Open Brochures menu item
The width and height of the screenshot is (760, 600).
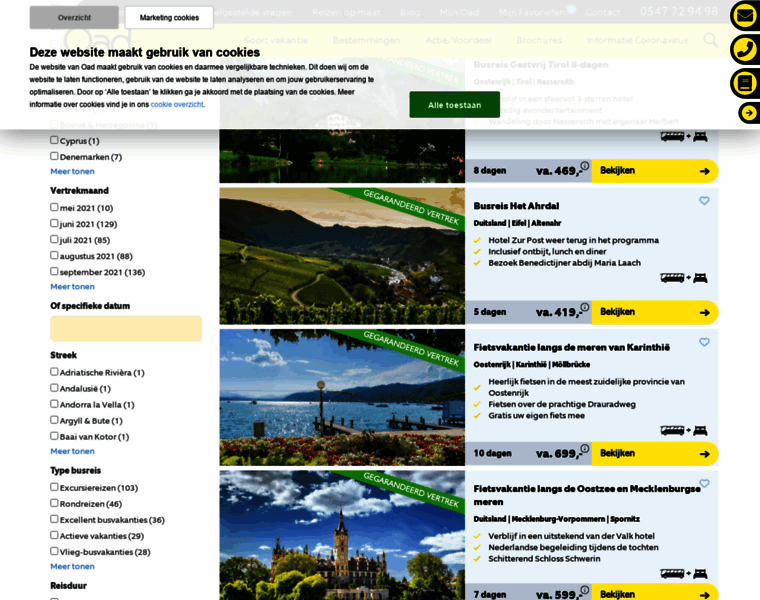pos(539,40)
